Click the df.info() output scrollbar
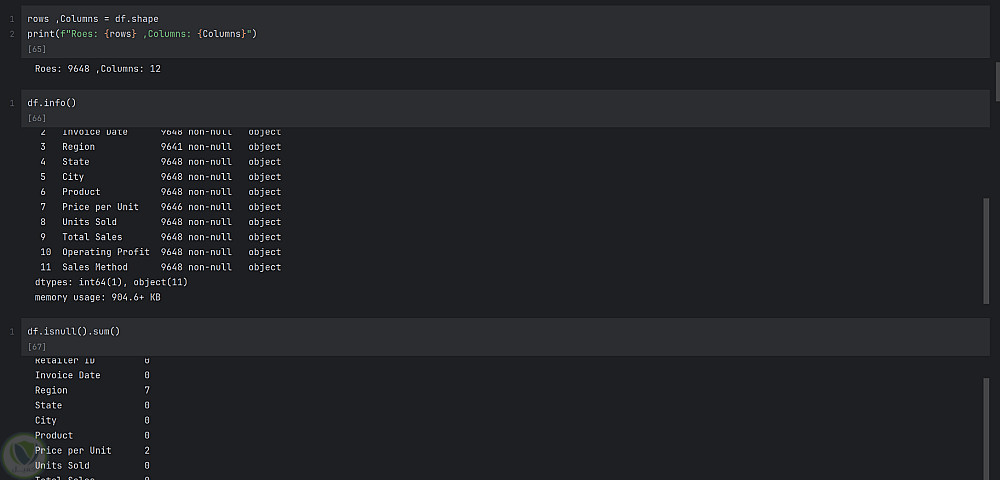Viewport: 1000px width, 480px height. [x=986, y=250]
